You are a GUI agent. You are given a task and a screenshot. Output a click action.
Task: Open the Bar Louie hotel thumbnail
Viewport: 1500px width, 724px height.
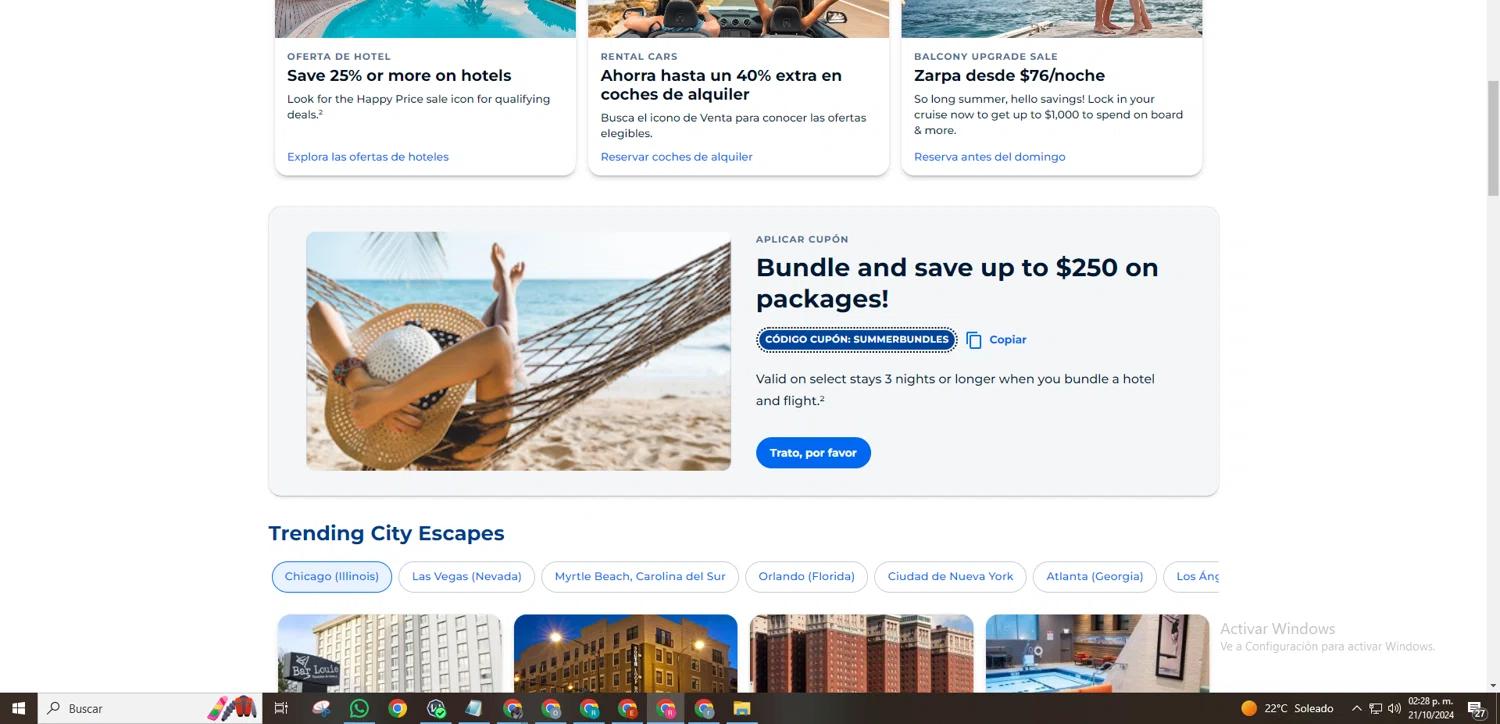coord(390,653)
